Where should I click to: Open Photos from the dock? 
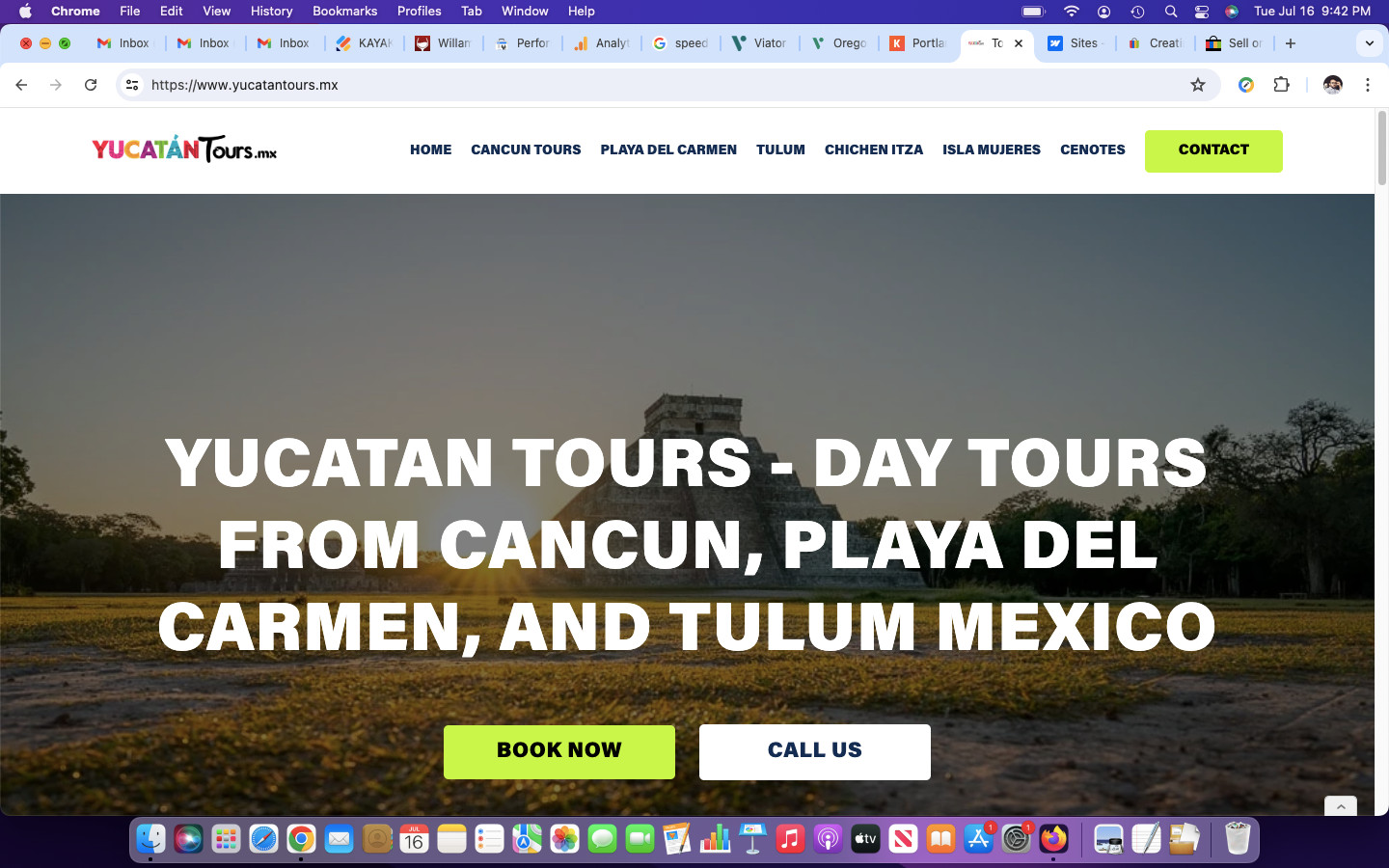coord(564,839)
